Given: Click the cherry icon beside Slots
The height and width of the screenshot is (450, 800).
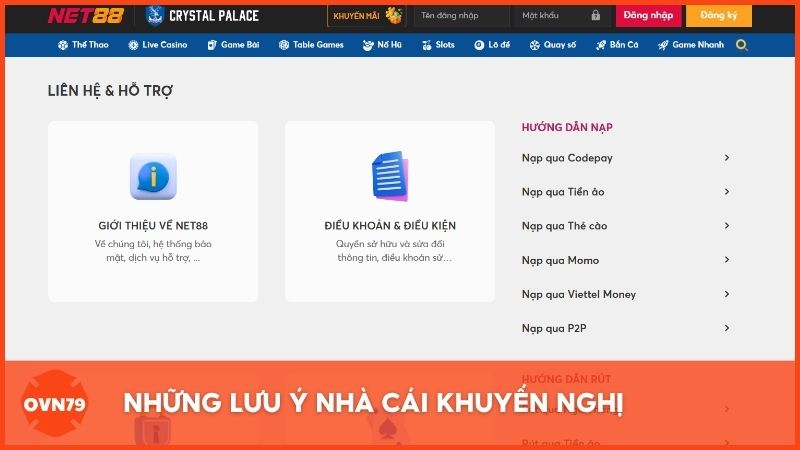Looking at the screenshot, I should coord(427,45).
